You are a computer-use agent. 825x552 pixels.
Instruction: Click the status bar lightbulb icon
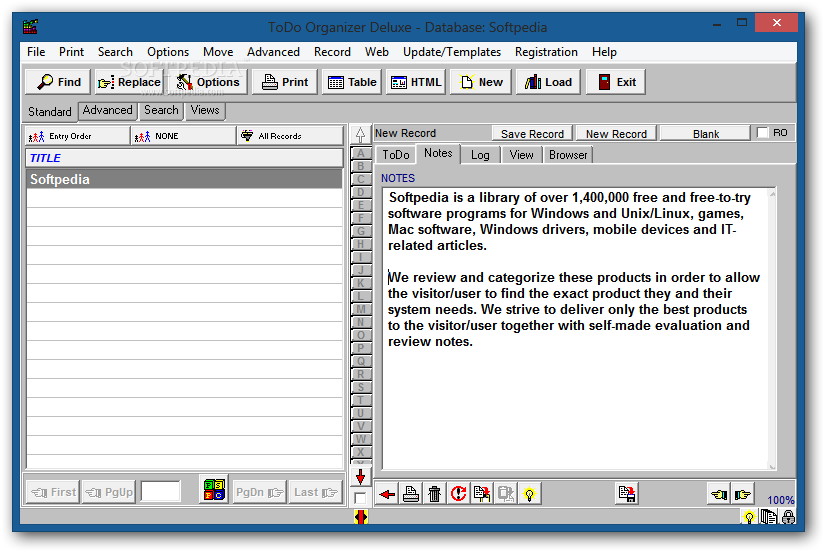(x=749, y=517)
